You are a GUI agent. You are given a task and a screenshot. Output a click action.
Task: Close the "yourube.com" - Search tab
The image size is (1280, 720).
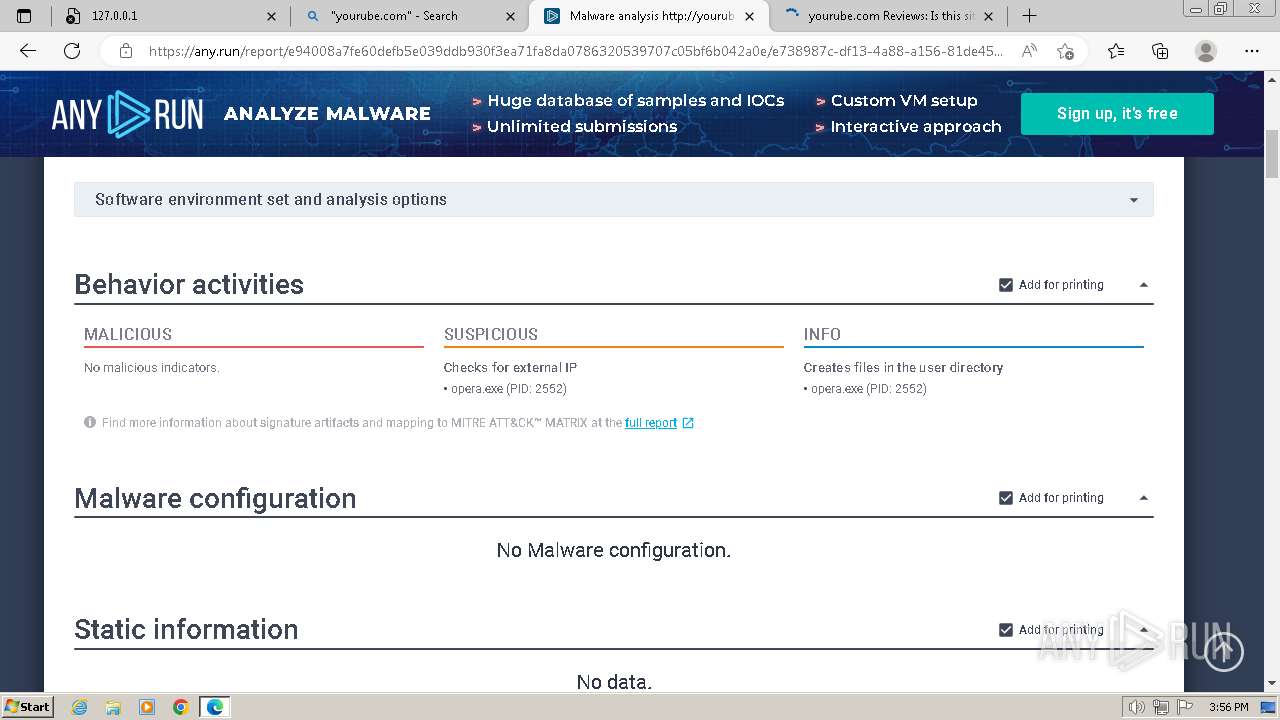[x=511, y=16]
